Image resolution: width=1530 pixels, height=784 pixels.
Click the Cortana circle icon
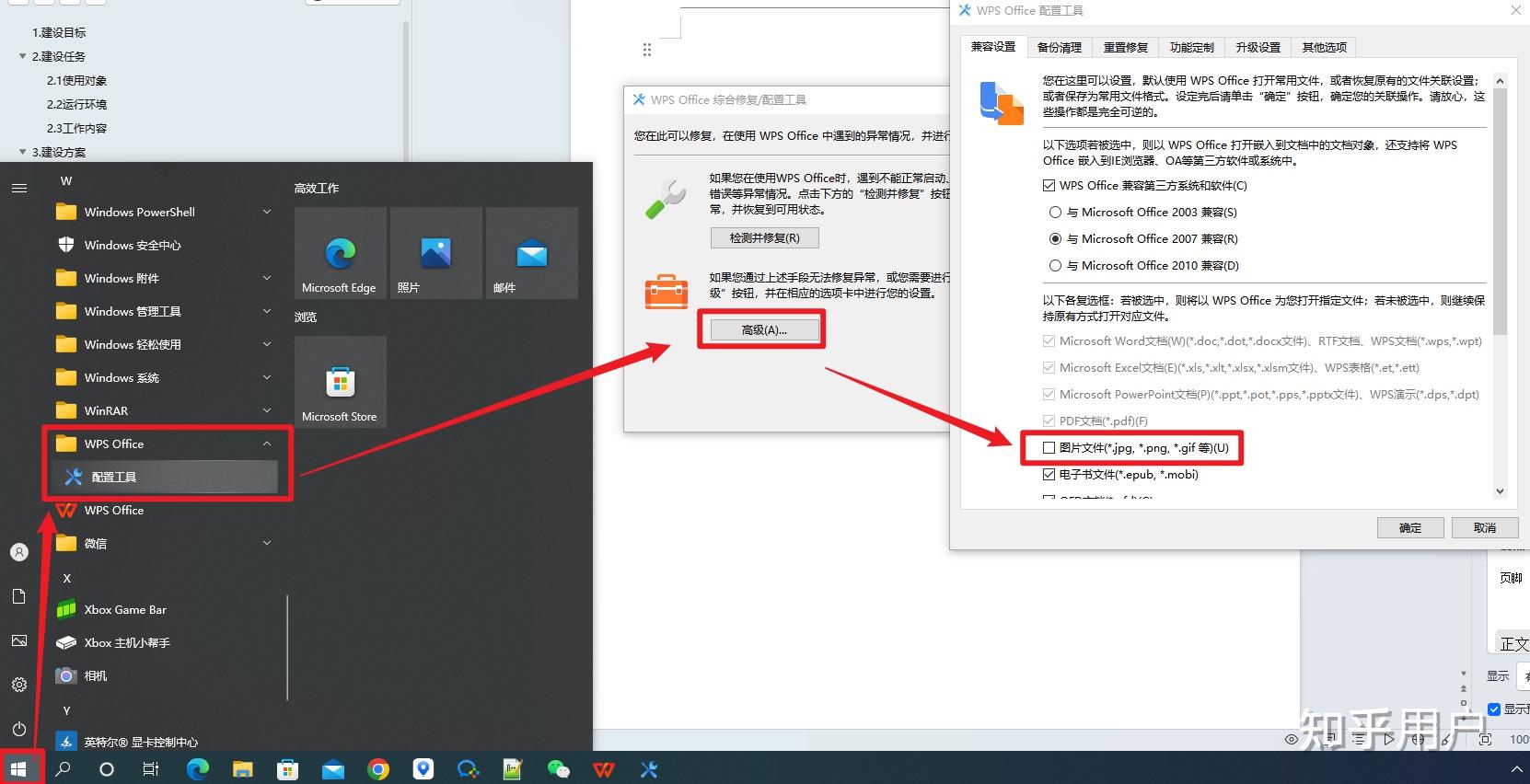tap(107, 768)
